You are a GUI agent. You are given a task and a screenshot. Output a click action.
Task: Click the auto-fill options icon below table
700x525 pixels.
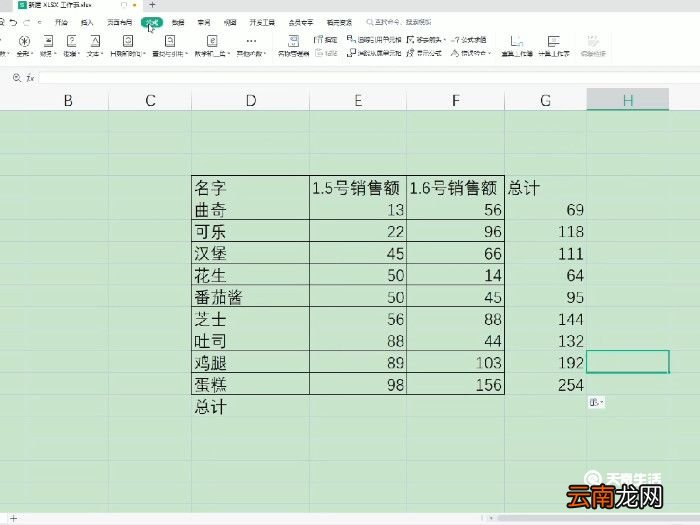coord(596,402)
